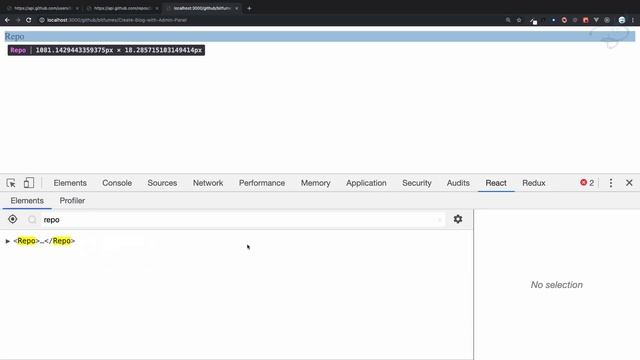Click the Repo text on the page
This screenshot has height=360, width=640.
(14, 36)
